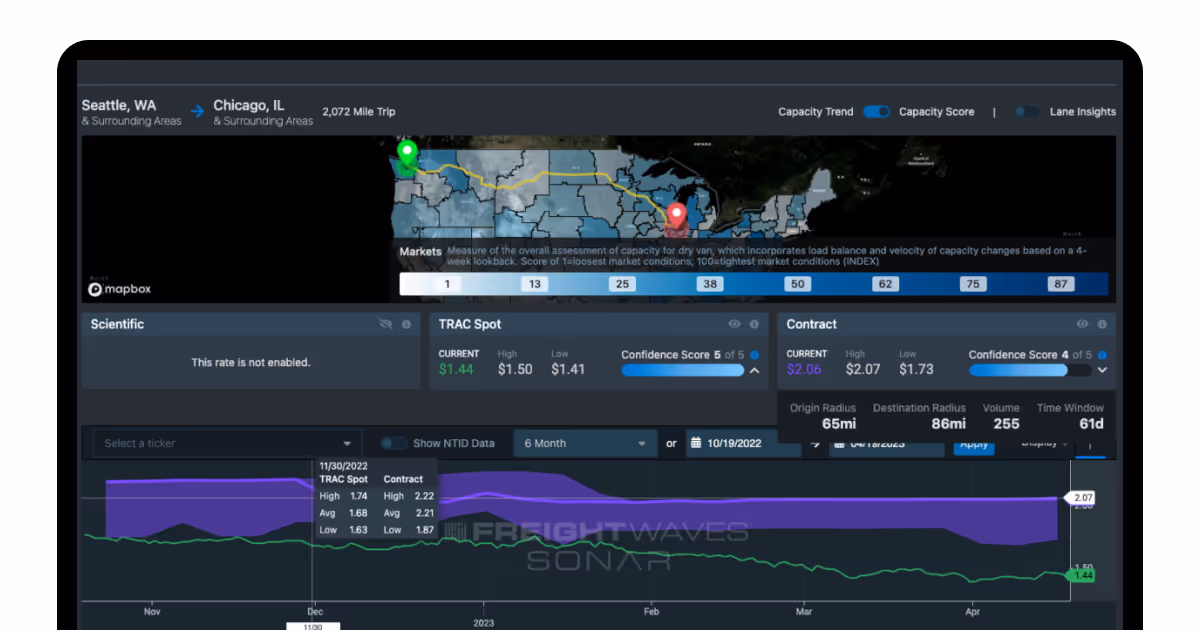
Task: Click the Markets legend heading
Action: (421, 251)
